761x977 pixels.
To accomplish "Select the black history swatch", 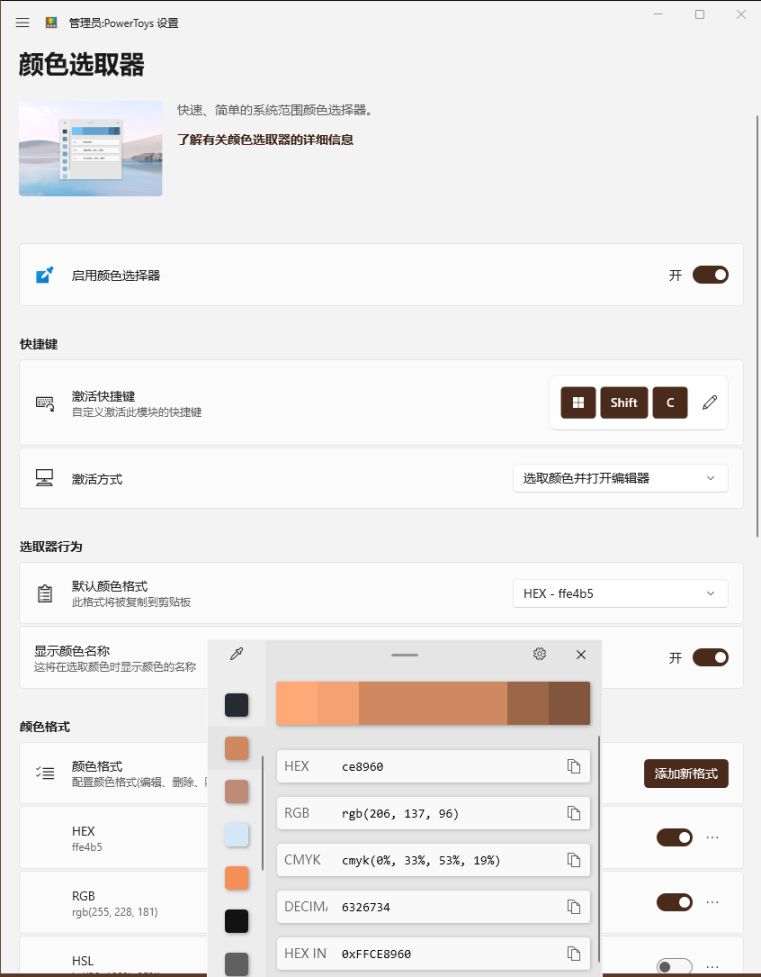I will 236,921.
